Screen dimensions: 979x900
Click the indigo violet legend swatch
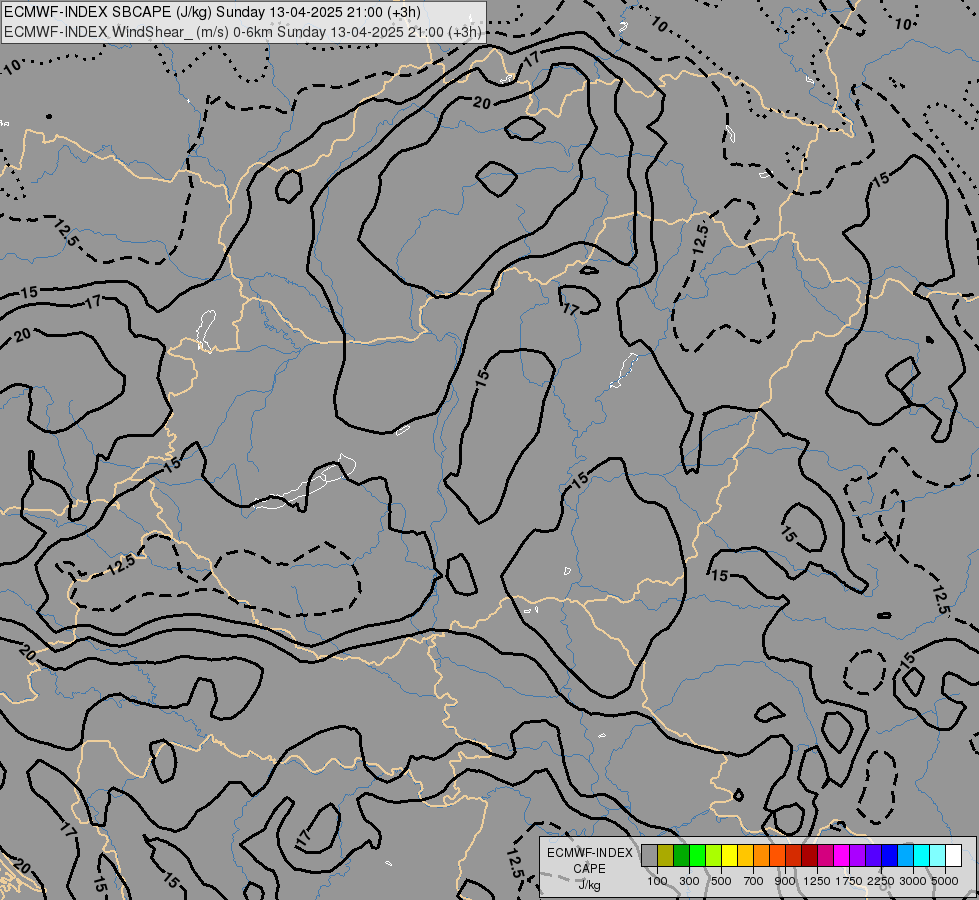click(x=874, y=855)
